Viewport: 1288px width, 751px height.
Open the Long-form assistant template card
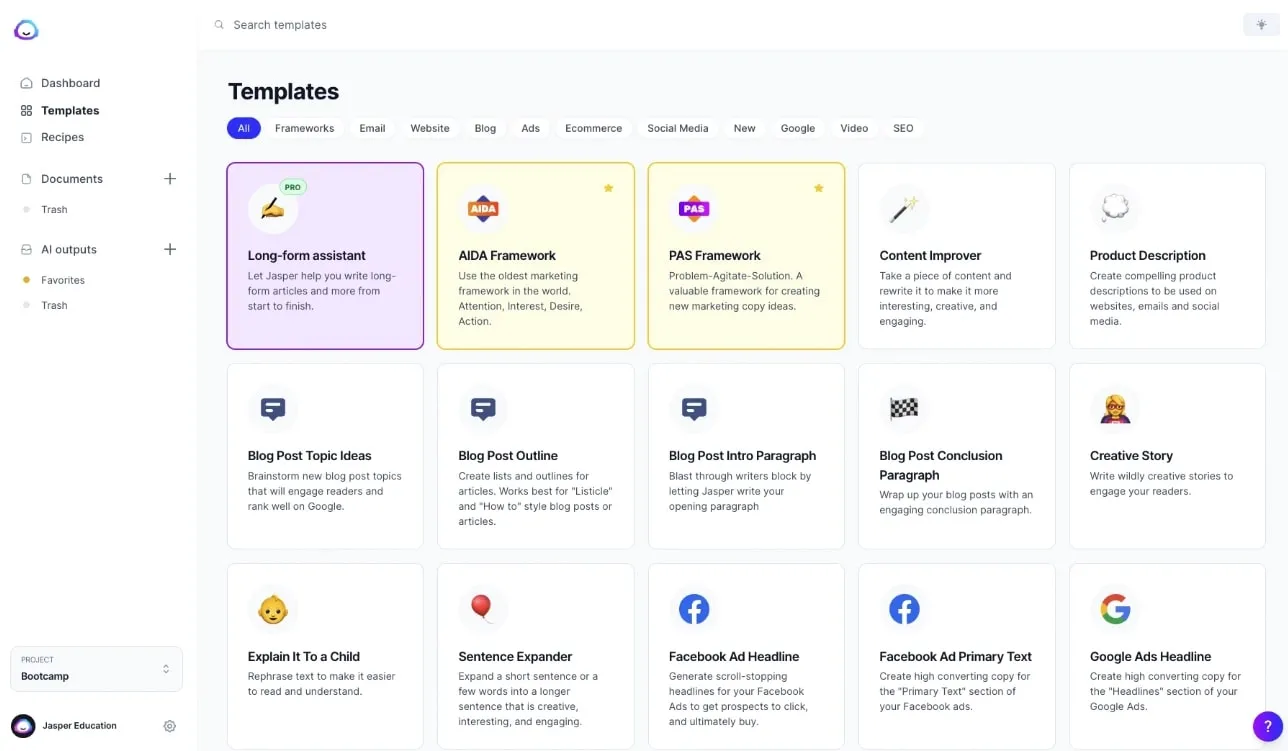click(x=325, y=256)
